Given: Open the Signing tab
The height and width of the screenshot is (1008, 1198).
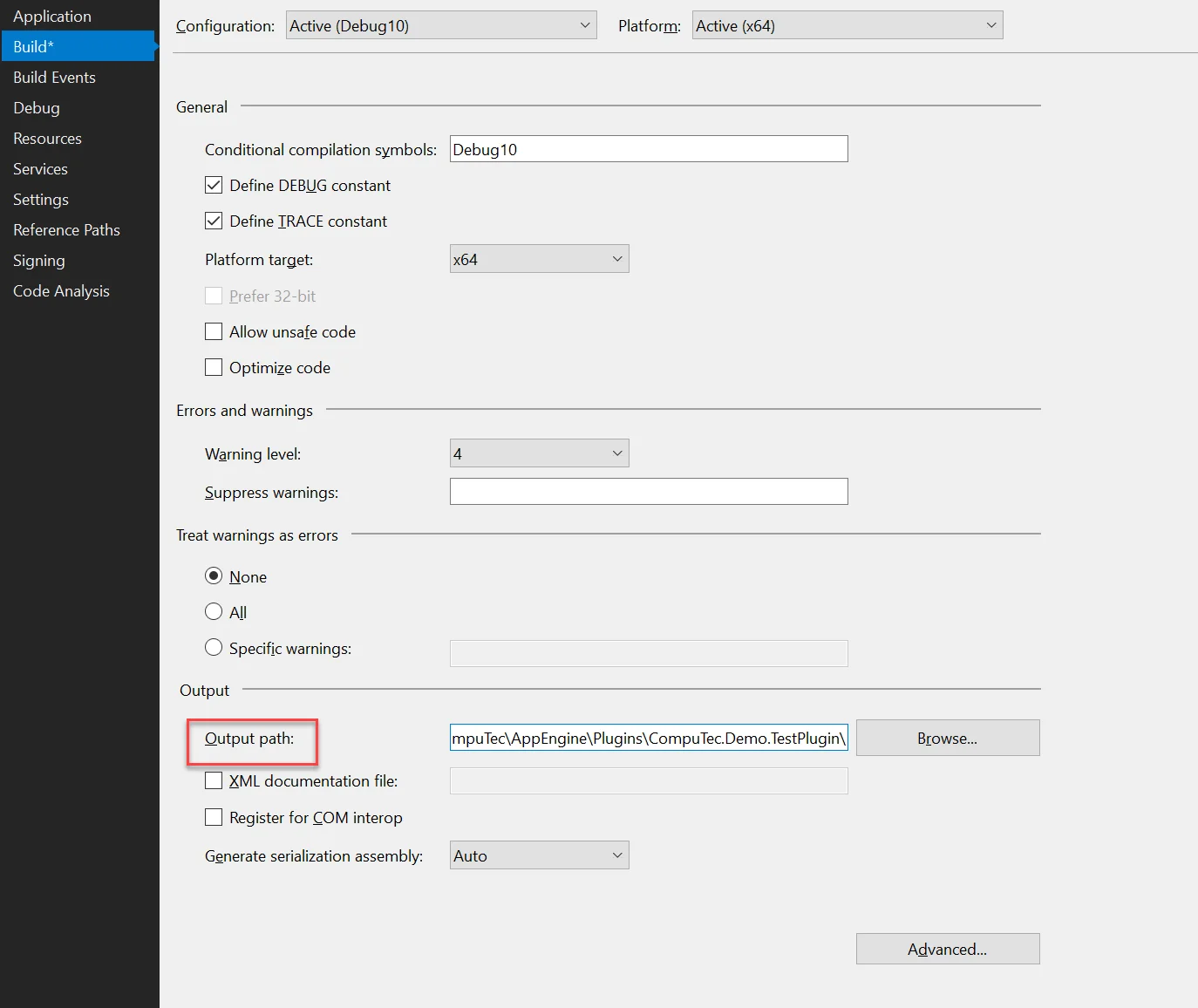Looking at the screenshot, I should pyautogui.click(x=39, y=261).
